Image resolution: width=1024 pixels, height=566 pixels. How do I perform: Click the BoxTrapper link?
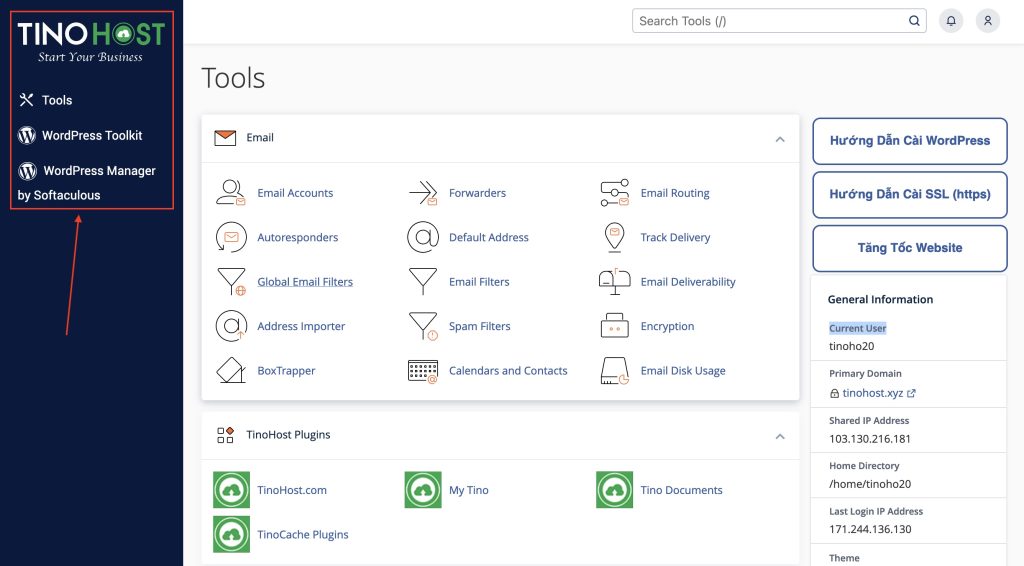[286, 371]
